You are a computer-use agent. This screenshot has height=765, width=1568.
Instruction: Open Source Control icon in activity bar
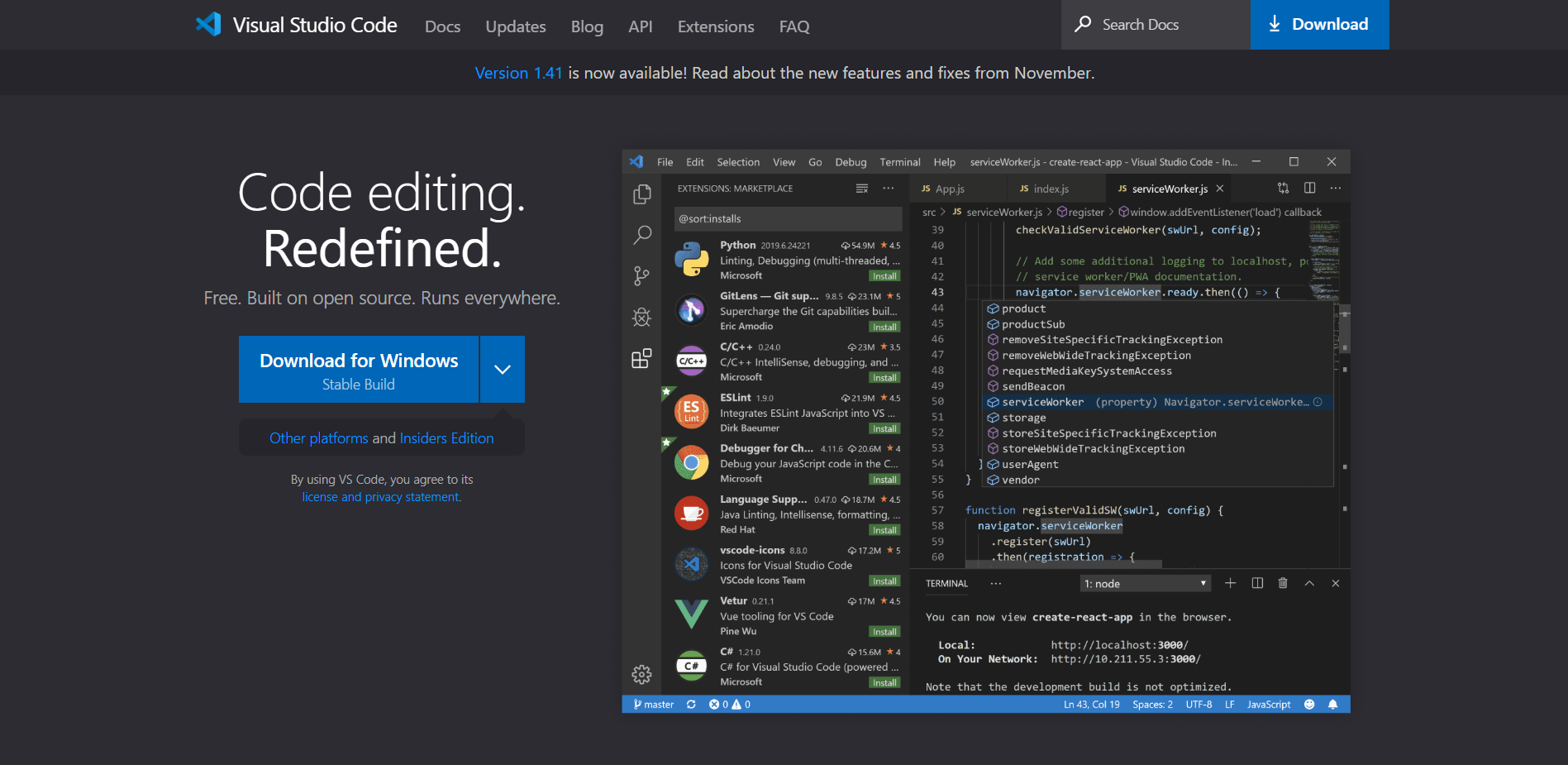click(x=641, y=275)
